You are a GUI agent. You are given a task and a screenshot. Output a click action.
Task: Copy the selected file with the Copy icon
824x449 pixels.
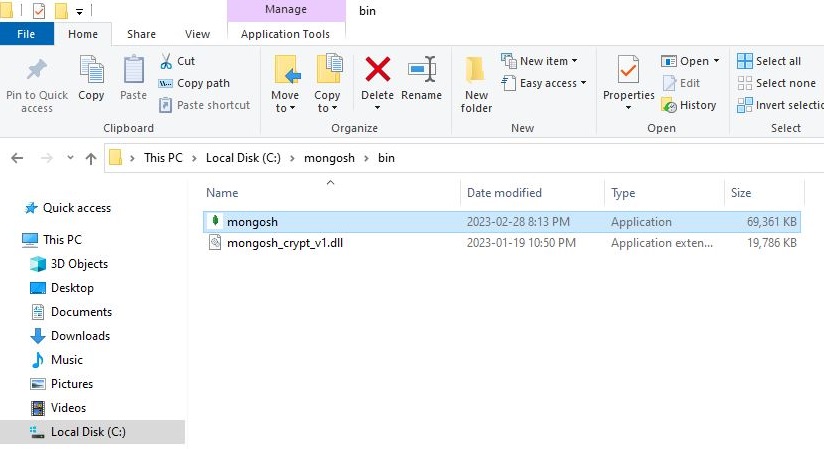91,78
